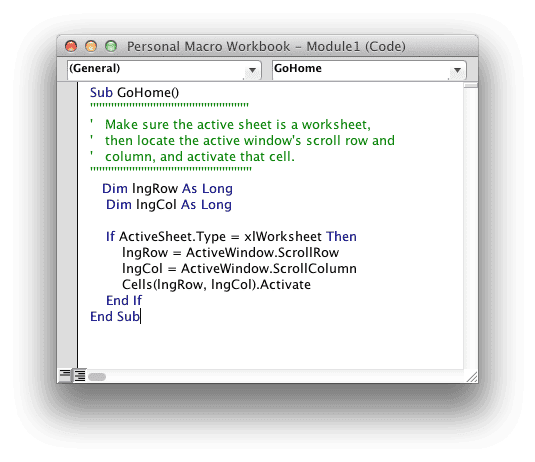Click comment 'then locate the active window's scroll row and'
Viewport: 535px width, 462px height.
(249, 141)
